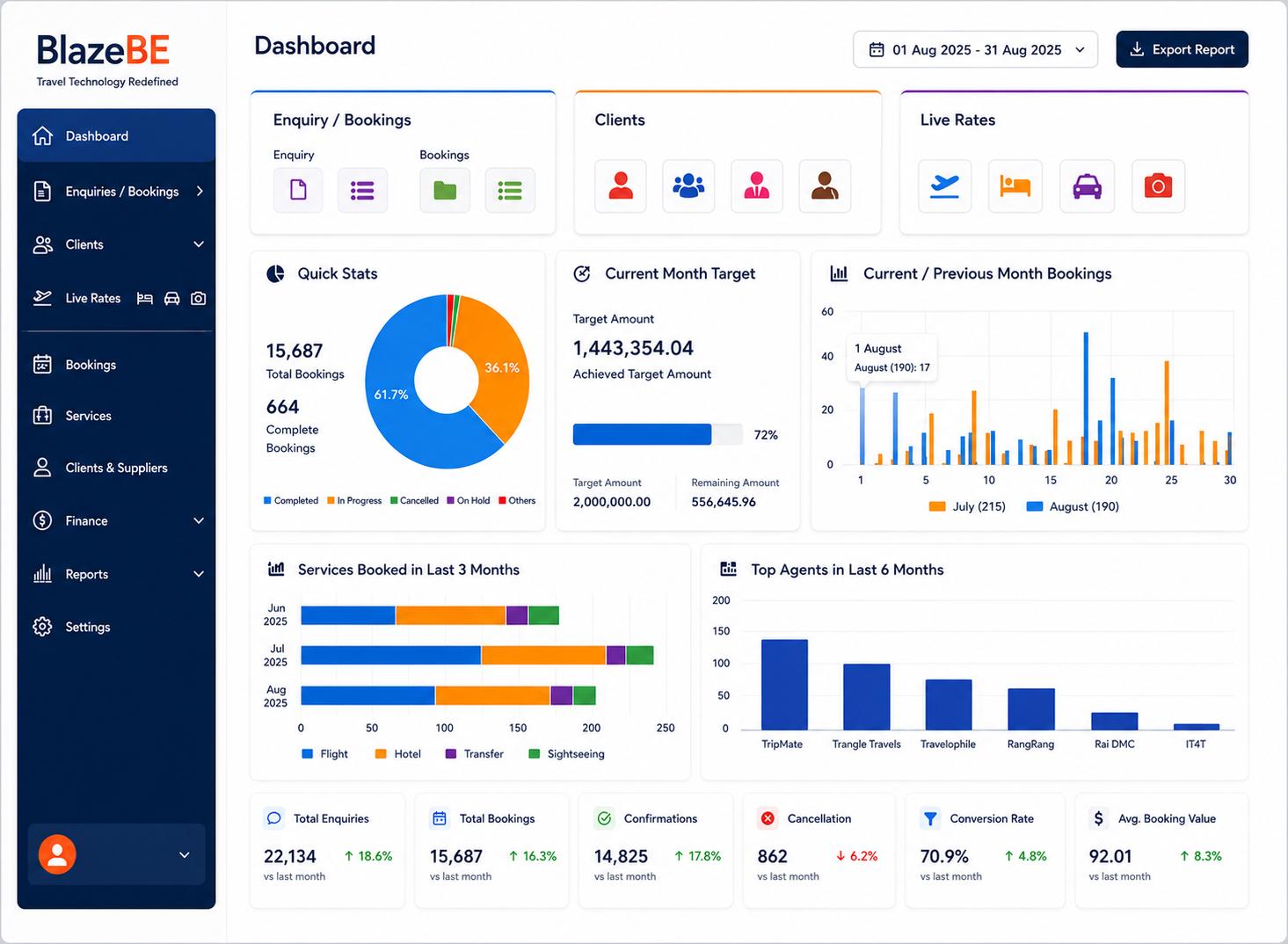Open the date range dropdown
This screenshot has height=944, width=1288.
tap(975, 49)
